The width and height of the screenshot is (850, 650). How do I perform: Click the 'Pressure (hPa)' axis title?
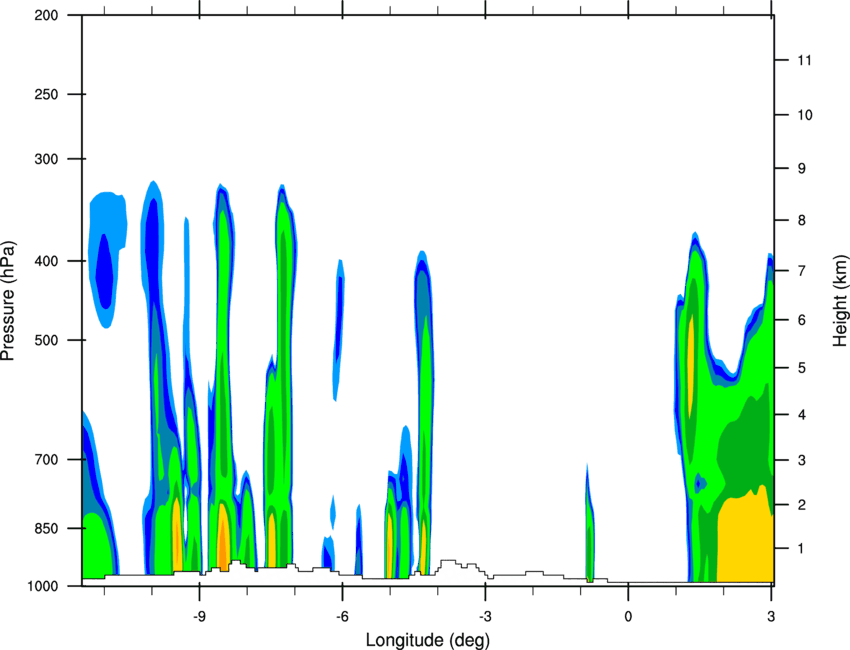(x=8, y=301)
